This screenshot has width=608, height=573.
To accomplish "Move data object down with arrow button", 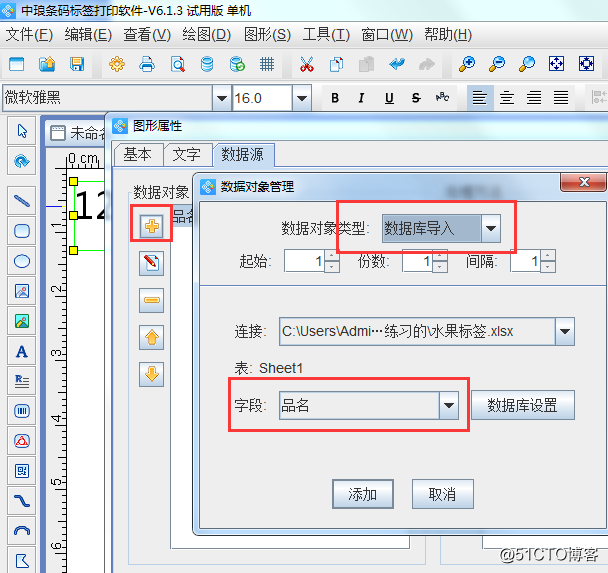I will point(152,374).
